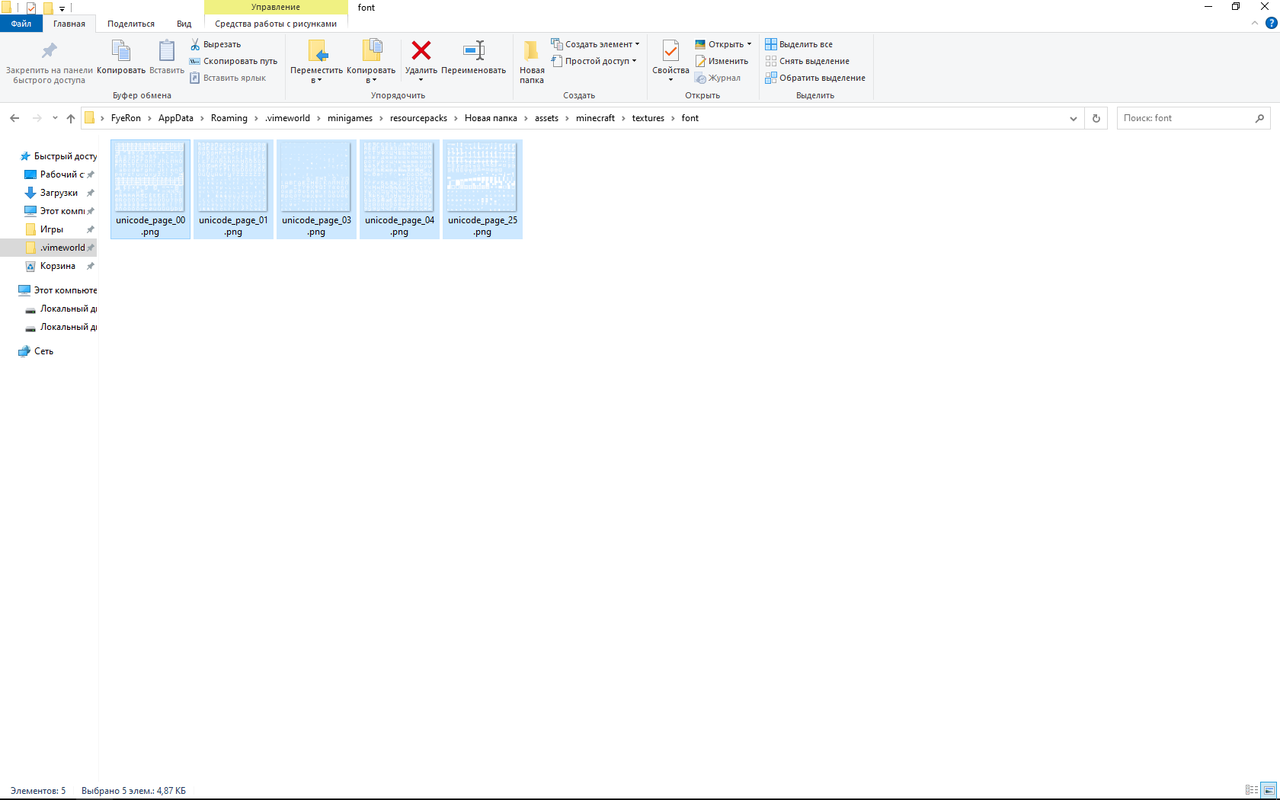Refresh the folder view in address bar
The image size is (1280, 800).
(x=1096, y=118)
